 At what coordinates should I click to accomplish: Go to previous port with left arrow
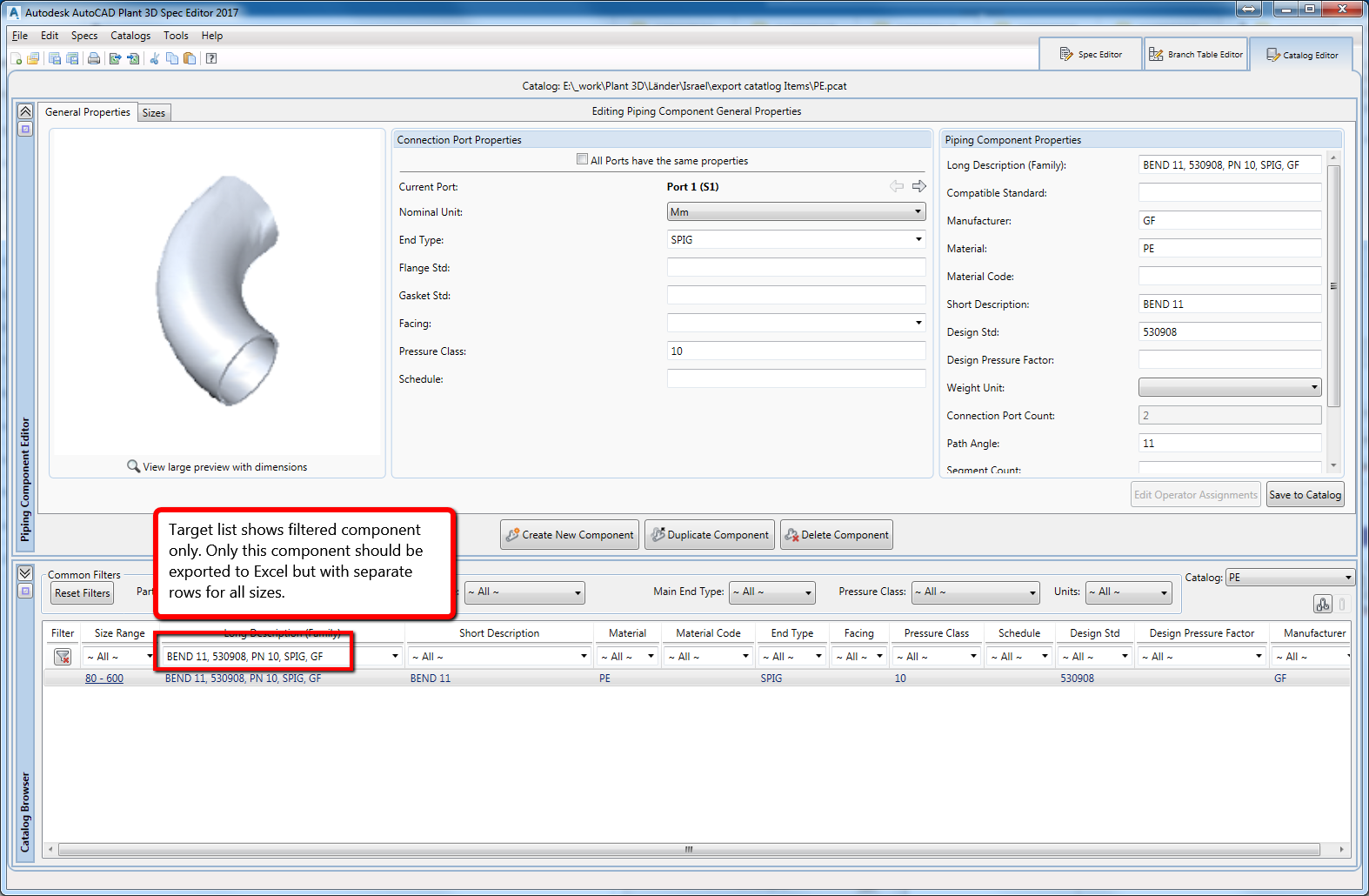897,186
